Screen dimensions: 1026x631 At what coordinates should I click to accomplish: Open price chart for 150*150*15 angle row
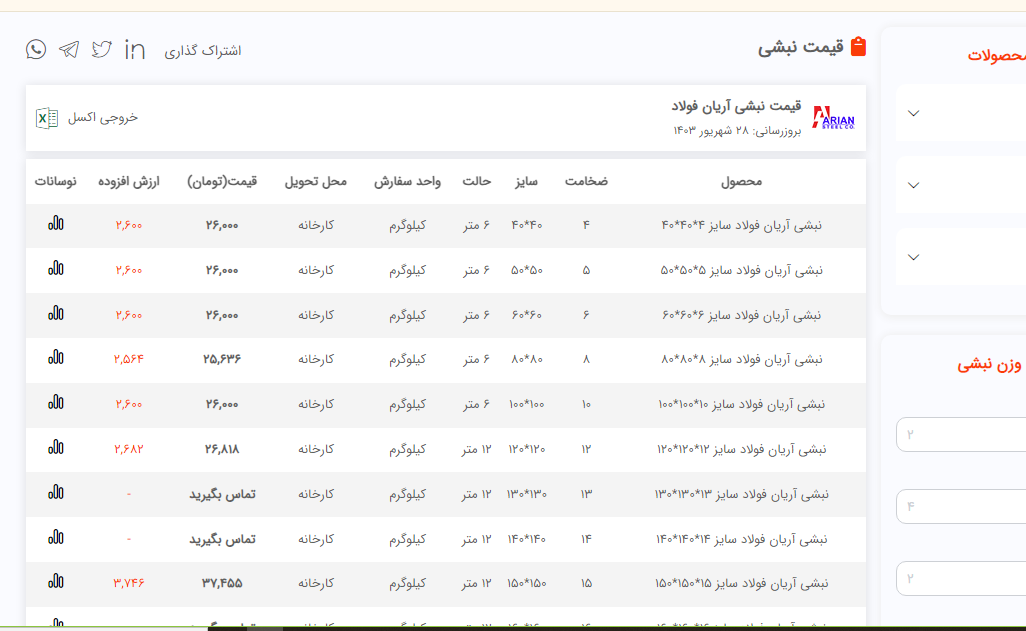click(56, 581)
